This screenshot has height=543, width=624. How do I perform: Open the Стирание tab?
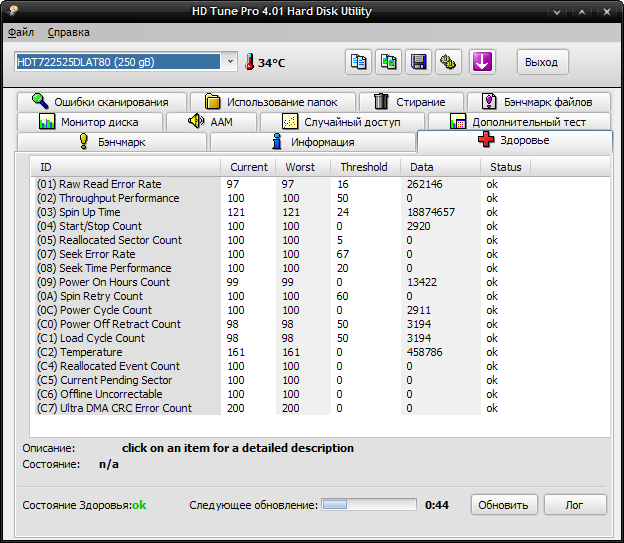tap(410, 101)
